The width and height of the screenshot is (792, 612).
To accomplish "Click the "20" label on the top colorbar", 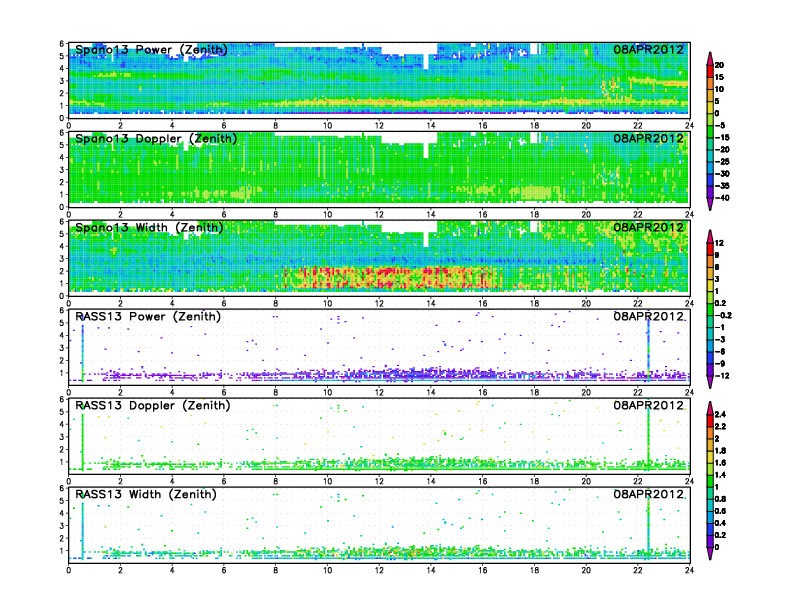I will coord(719,65).
